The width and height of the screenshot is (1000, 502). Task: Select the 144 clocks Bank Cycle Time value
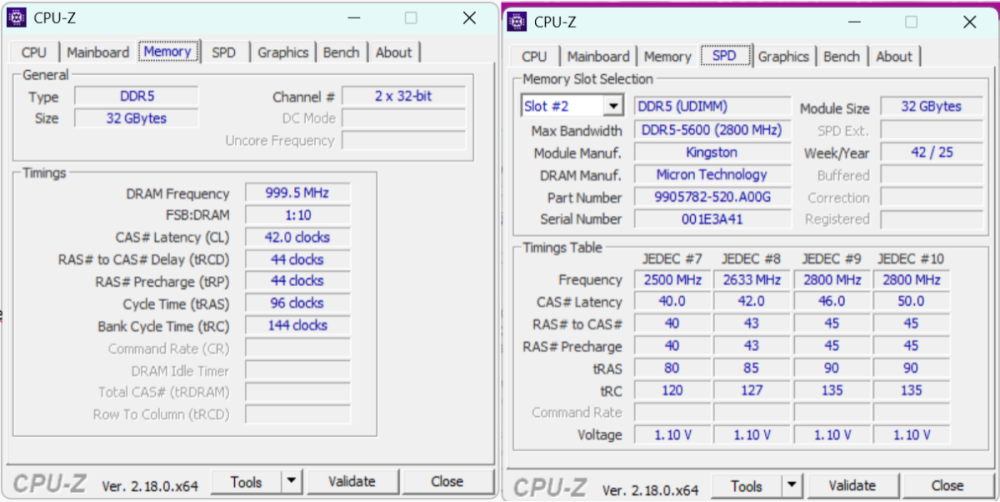297,325
